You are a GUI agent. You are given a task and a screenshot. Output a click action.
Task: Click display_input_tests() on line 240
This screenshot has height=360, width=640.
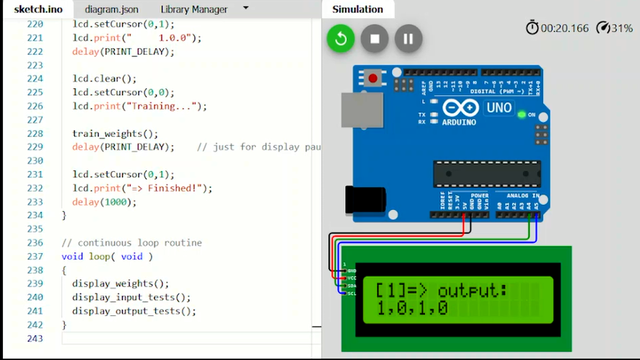(x=131, y=297)
